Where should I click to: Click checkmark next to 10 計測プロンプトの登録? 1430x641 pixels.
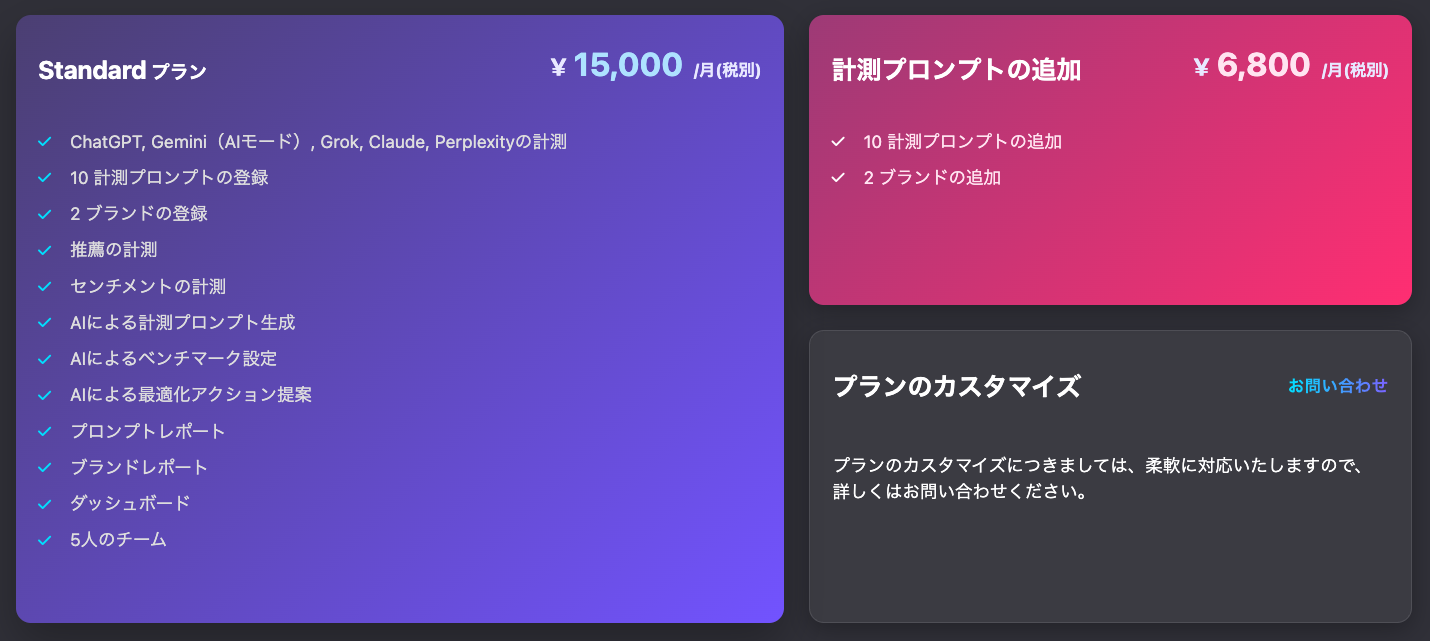44,178
